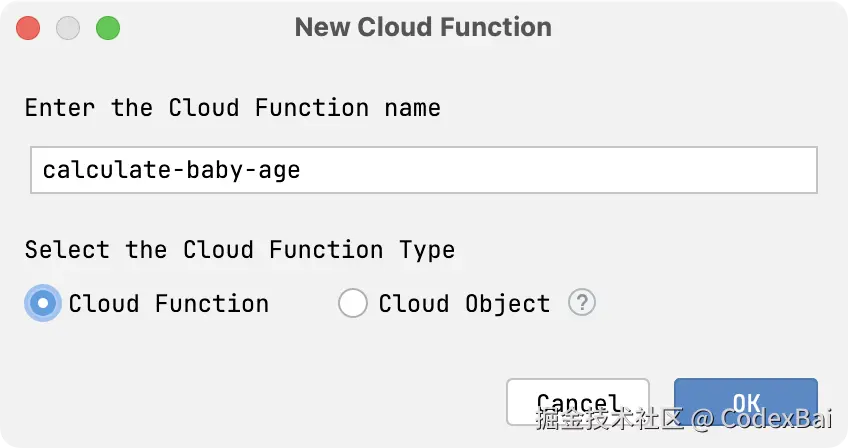Close the dialog with the red button
848x448 pixels.
(28, 28)
